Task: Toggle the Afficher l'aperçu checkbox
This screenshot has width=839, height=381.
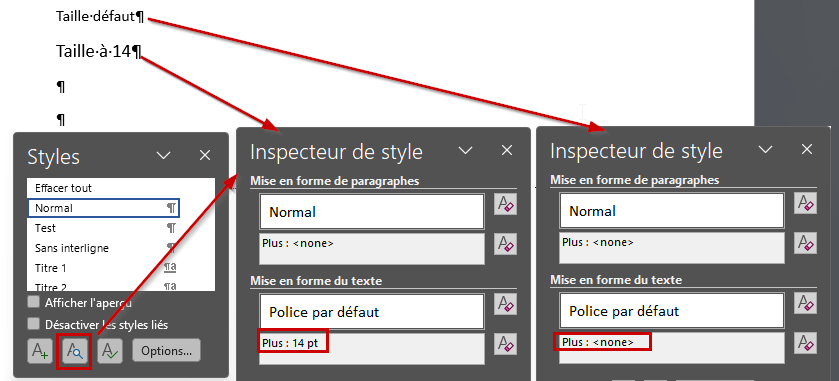Action: coord(34,302)
